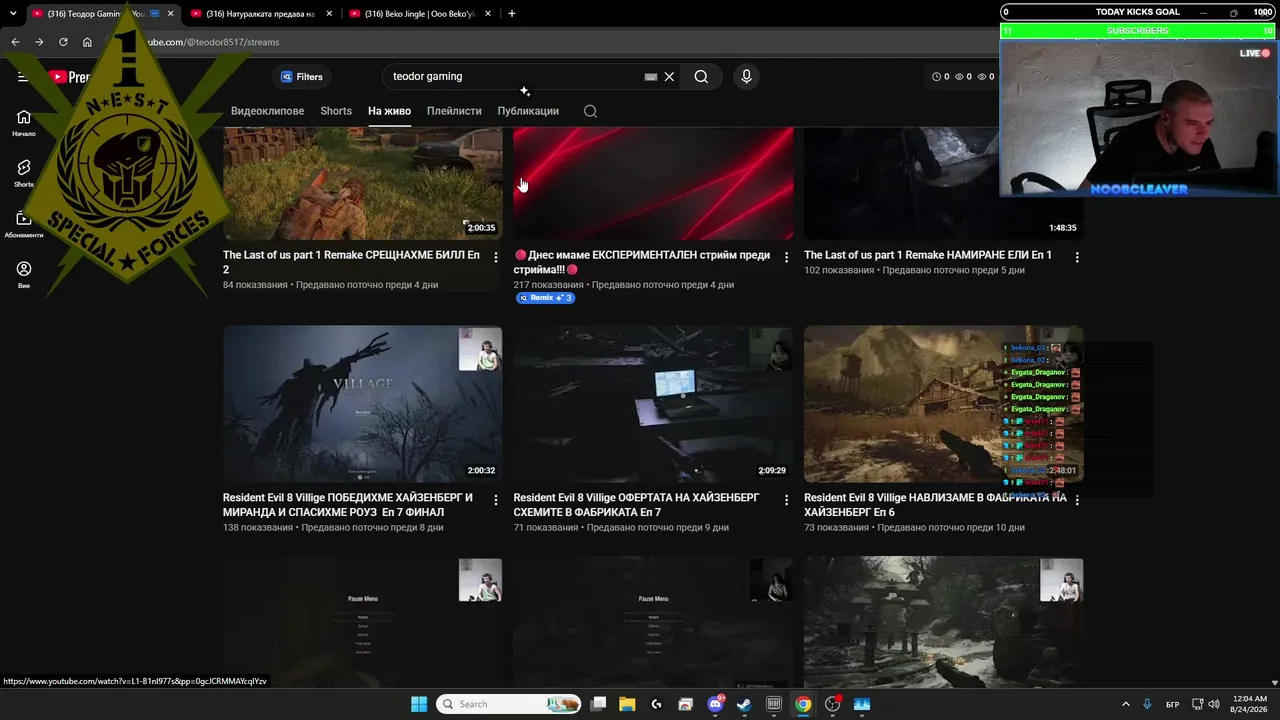Play the laptop scene thumbnail video
The image size is (1280, 720).
click(x=653, y=404)
